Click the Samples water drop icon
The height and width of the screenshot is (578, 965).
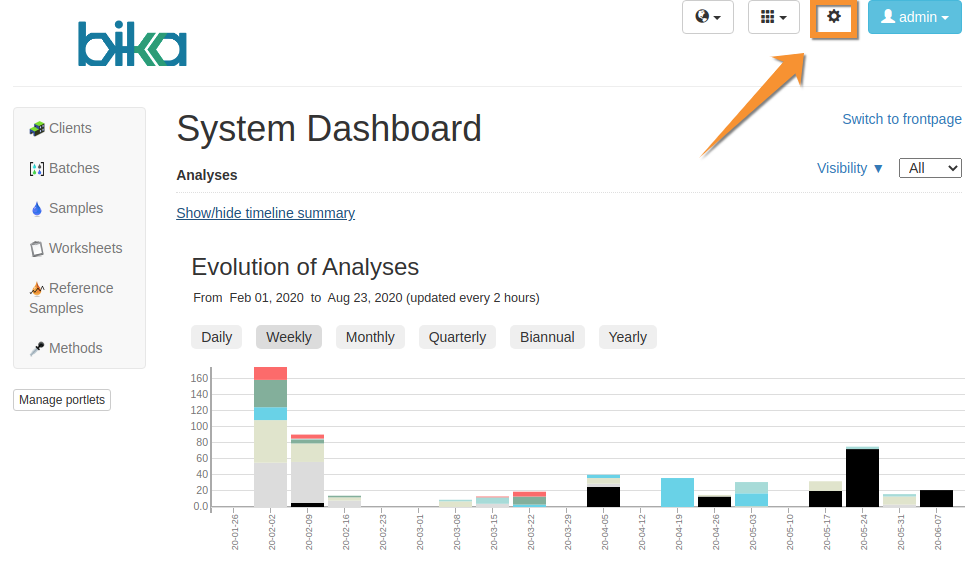click(x=37, y=209)
